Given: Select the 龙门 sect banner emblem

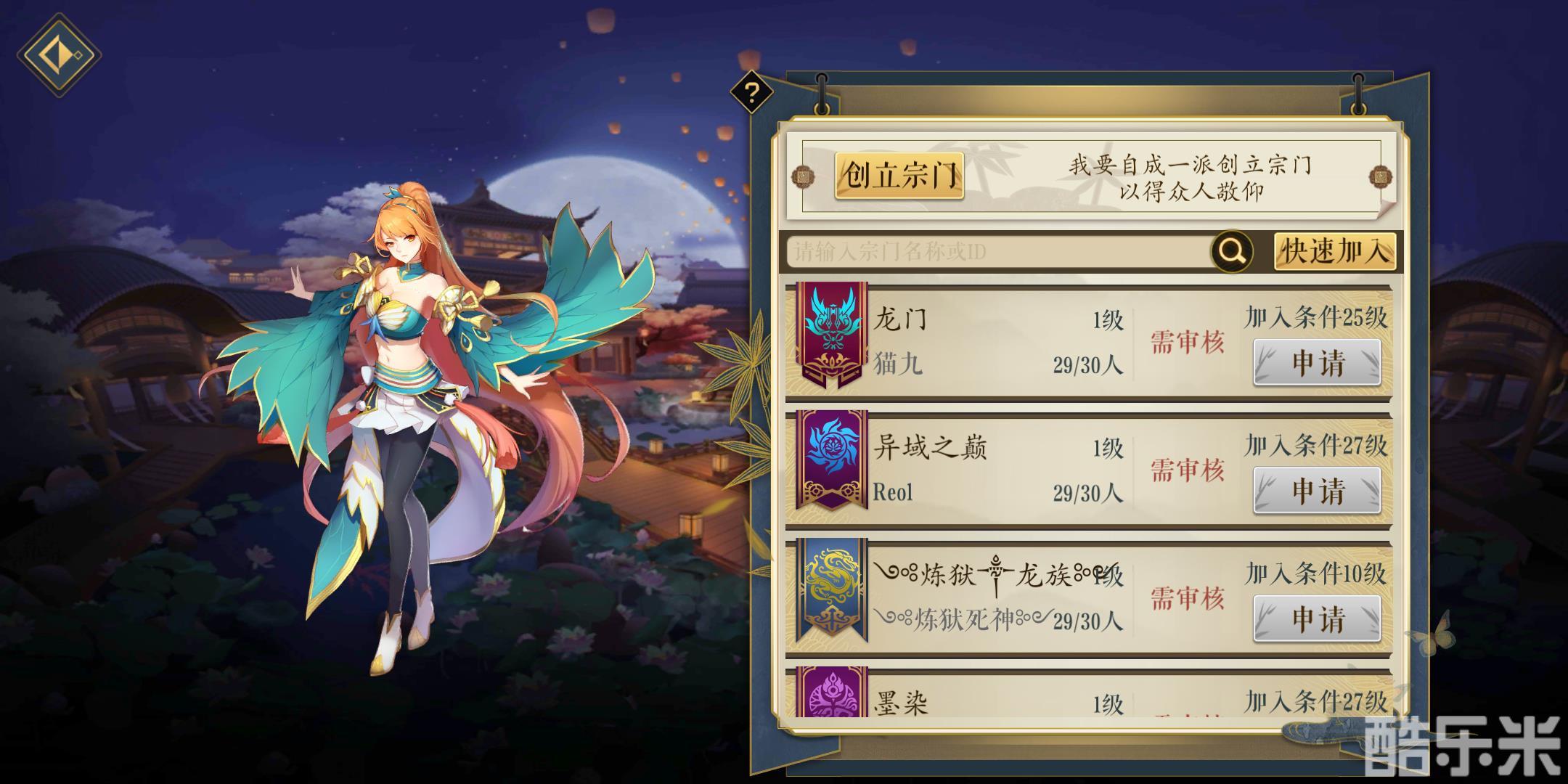Looking at the screenshot, I should coord(832,335).
